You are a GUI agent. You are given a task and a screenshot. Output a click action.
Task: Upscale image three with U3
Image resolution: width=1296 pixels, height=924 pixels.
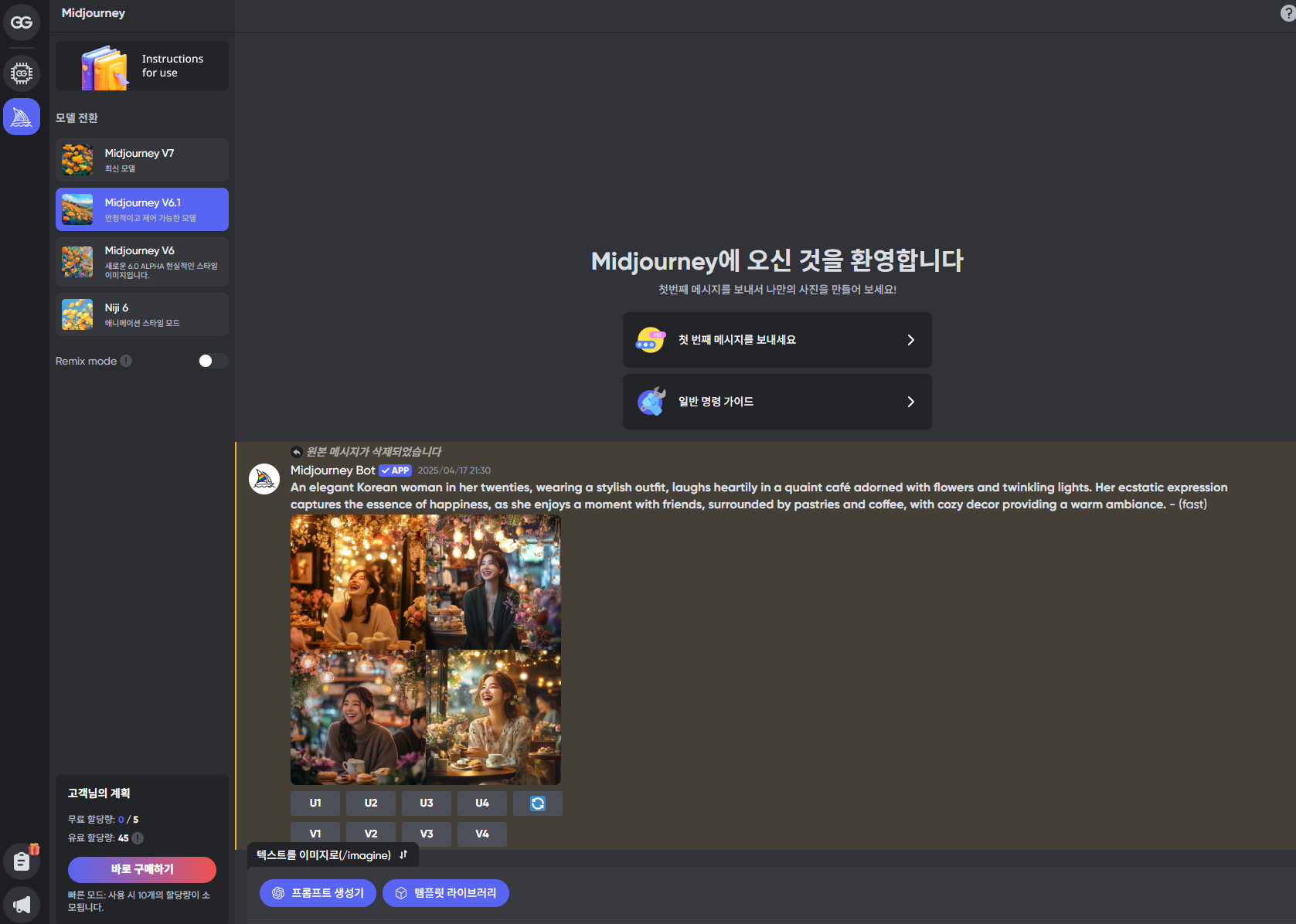[427, 803]
